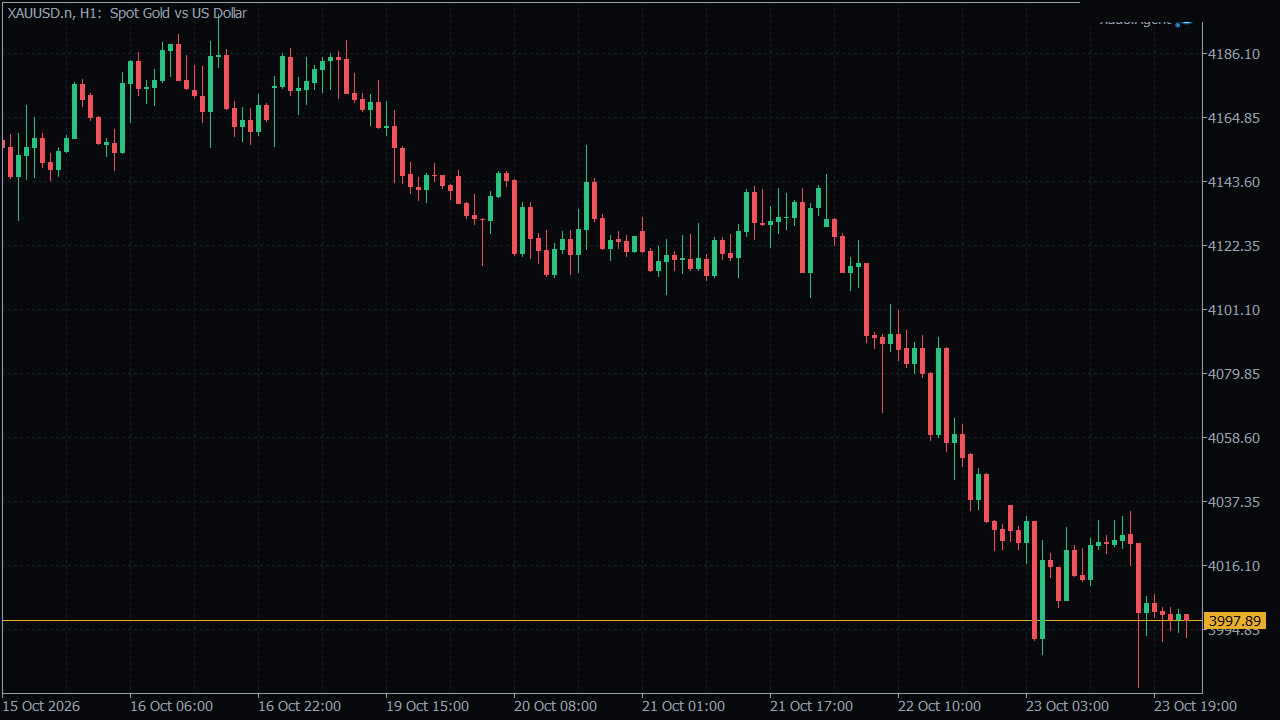Image resolution: width=1280 pixels, height=720 pixels.
Task: Click the 4101.10 price scale label
Action: 1234,310
